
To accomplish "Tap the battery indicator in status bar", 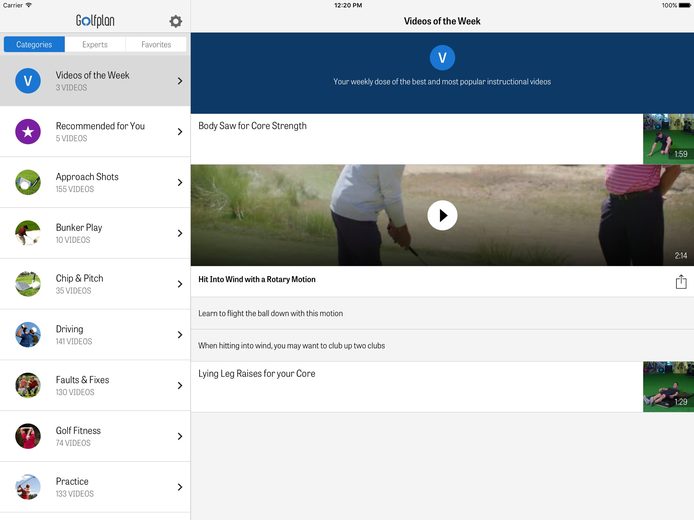I will coord(684,5).
